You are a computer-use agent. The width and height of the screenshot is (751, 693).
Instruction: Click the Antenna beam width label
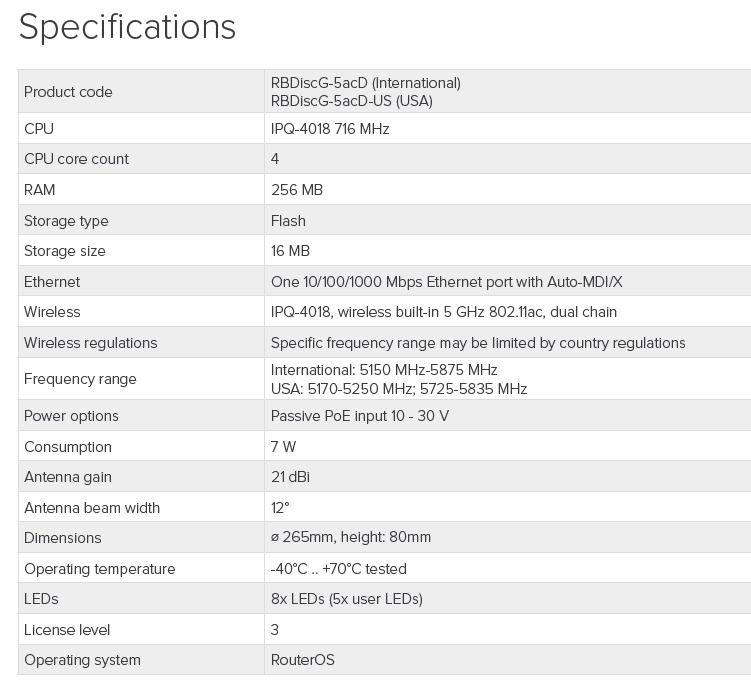[92, 508]
